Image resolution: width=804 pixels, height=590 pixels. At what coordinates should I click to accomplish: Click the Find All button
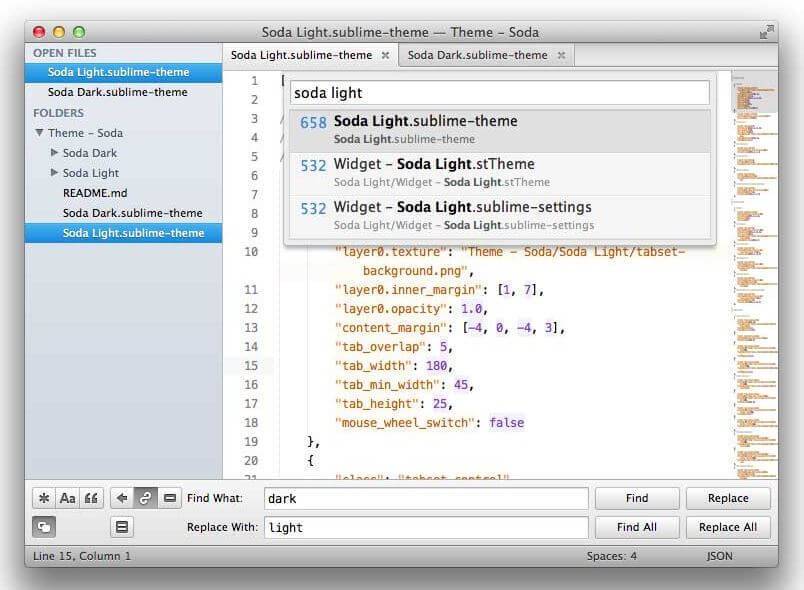pyautogui.click(x=637, y=527)
